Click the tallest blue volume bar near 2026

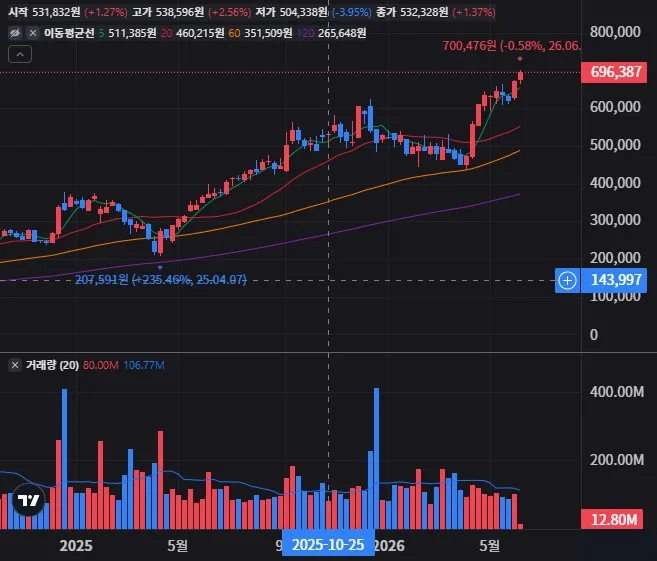tap(376, 458)
